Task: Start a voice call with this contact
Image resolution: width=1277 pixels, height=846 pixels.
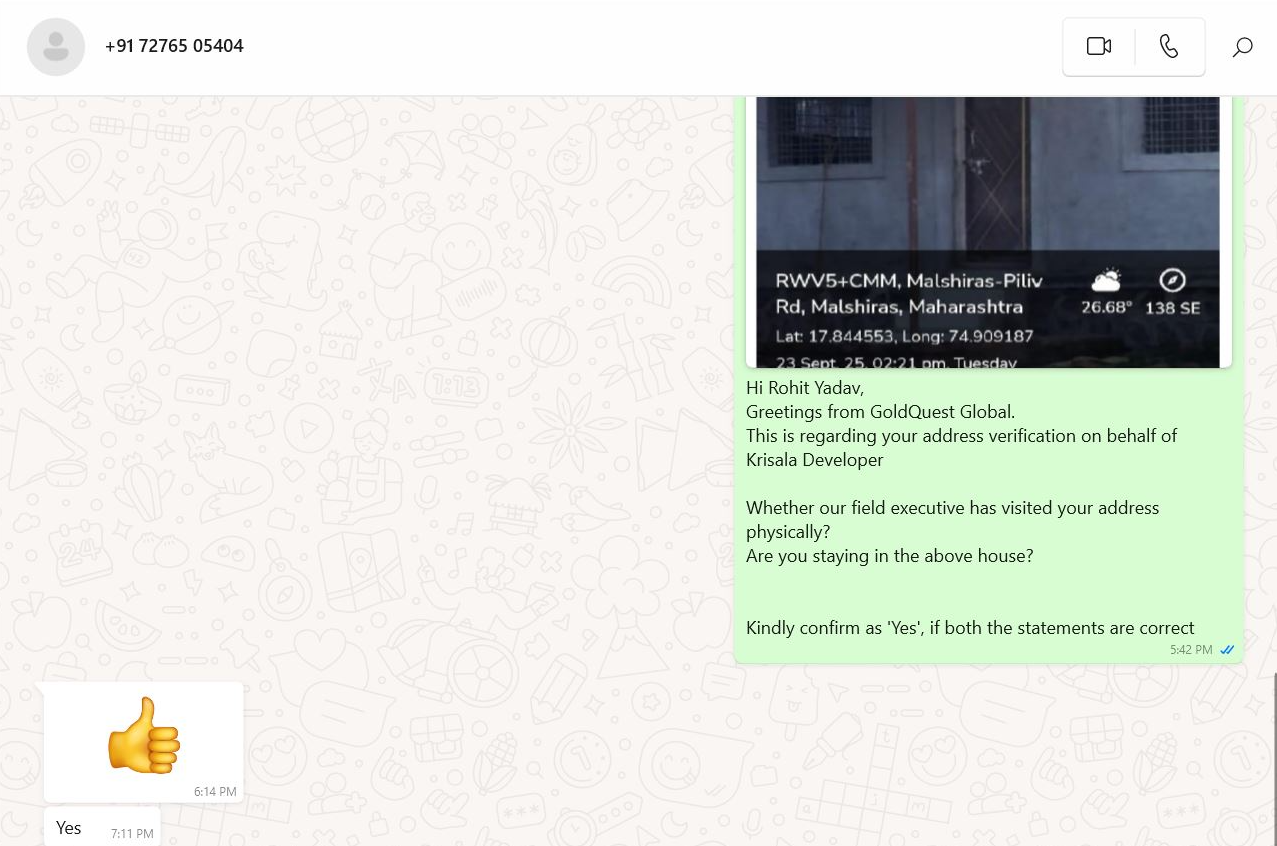Action: pos(1169,46)
